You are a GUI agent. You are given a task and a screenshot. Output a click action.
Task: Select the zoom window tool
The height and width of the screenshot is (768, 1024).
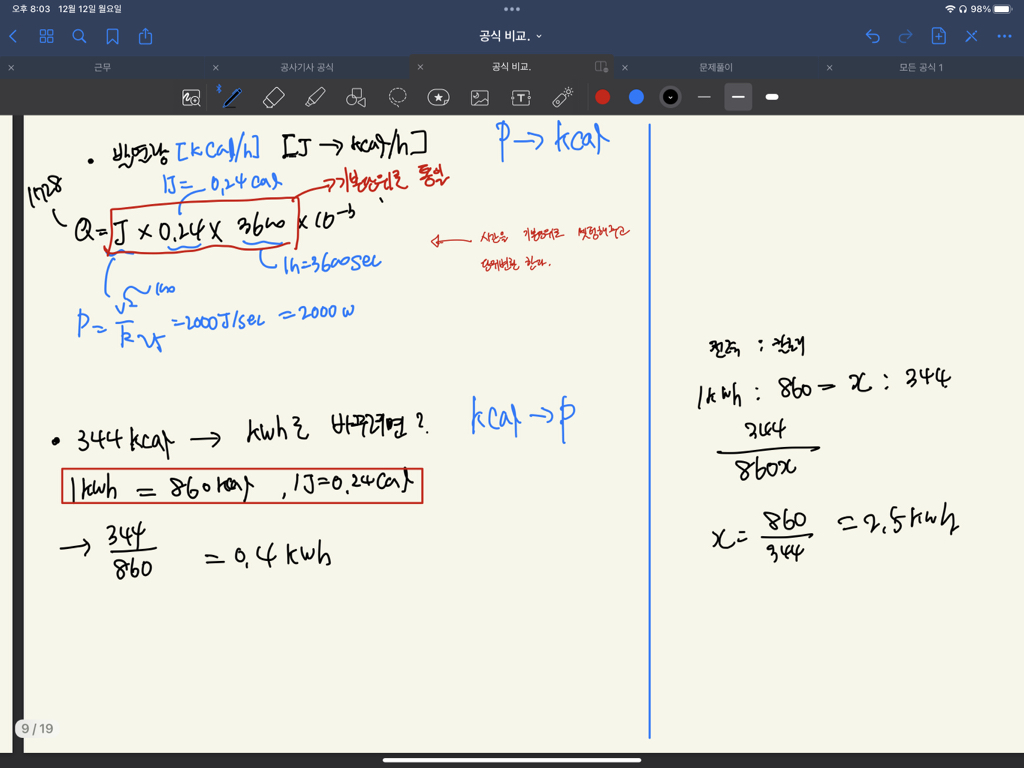pos(191,98)
